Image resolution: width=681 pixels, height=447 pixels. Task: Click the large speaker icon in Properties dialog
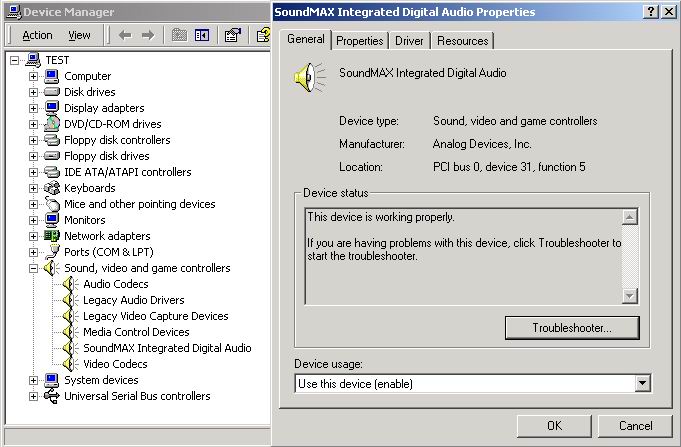[309, 77]
